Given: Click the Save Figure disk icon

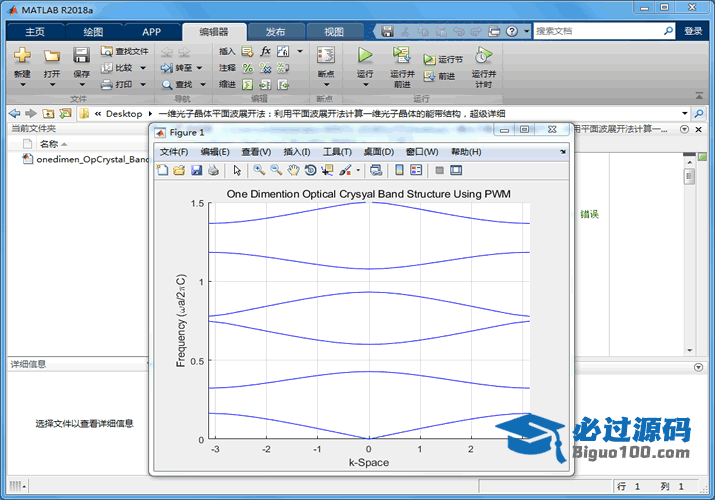Looking at the screenshot, I should click(197, 170).
